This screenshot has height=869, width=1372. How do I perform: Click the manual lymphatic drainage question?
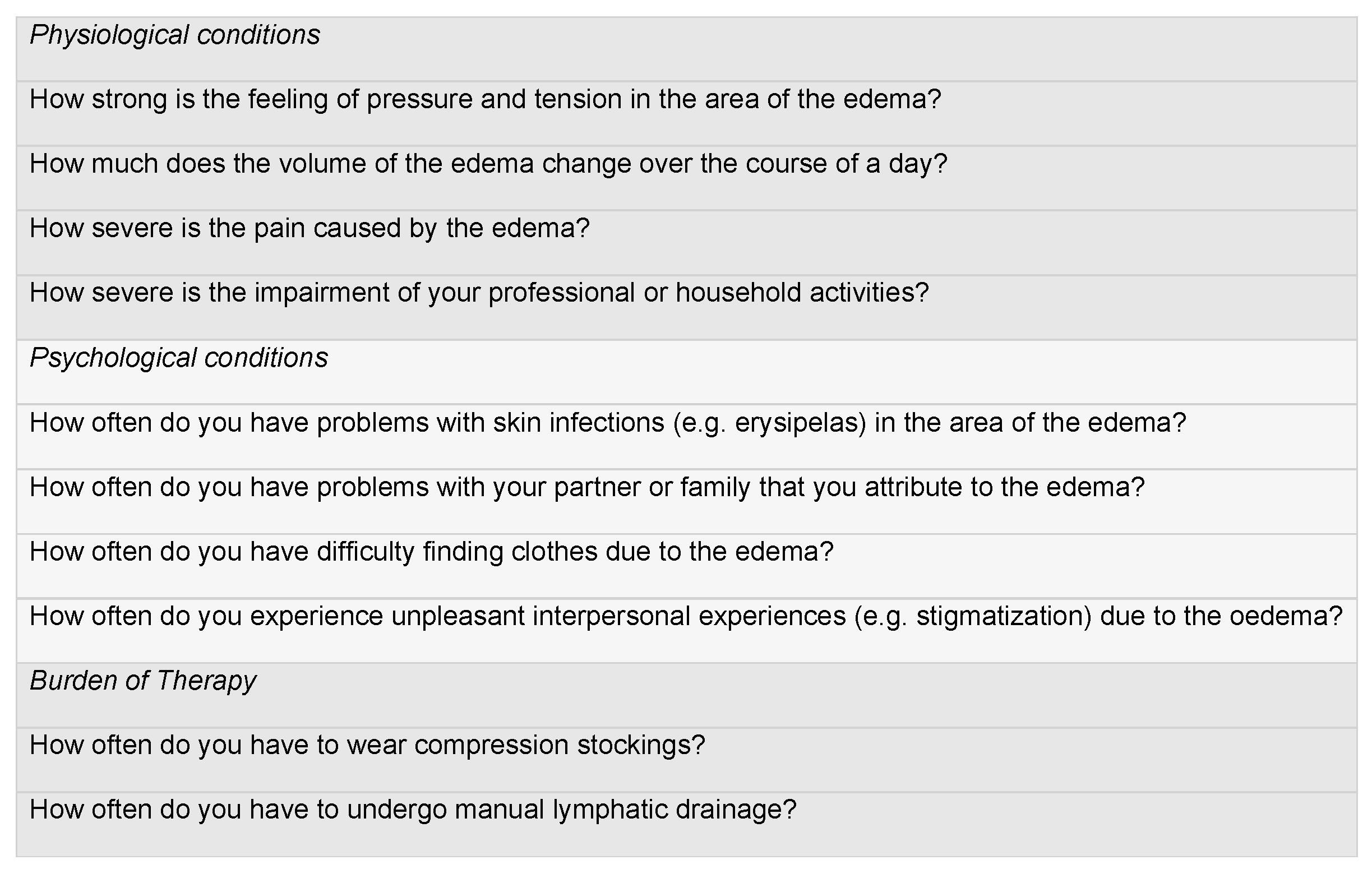click(413, 810)
